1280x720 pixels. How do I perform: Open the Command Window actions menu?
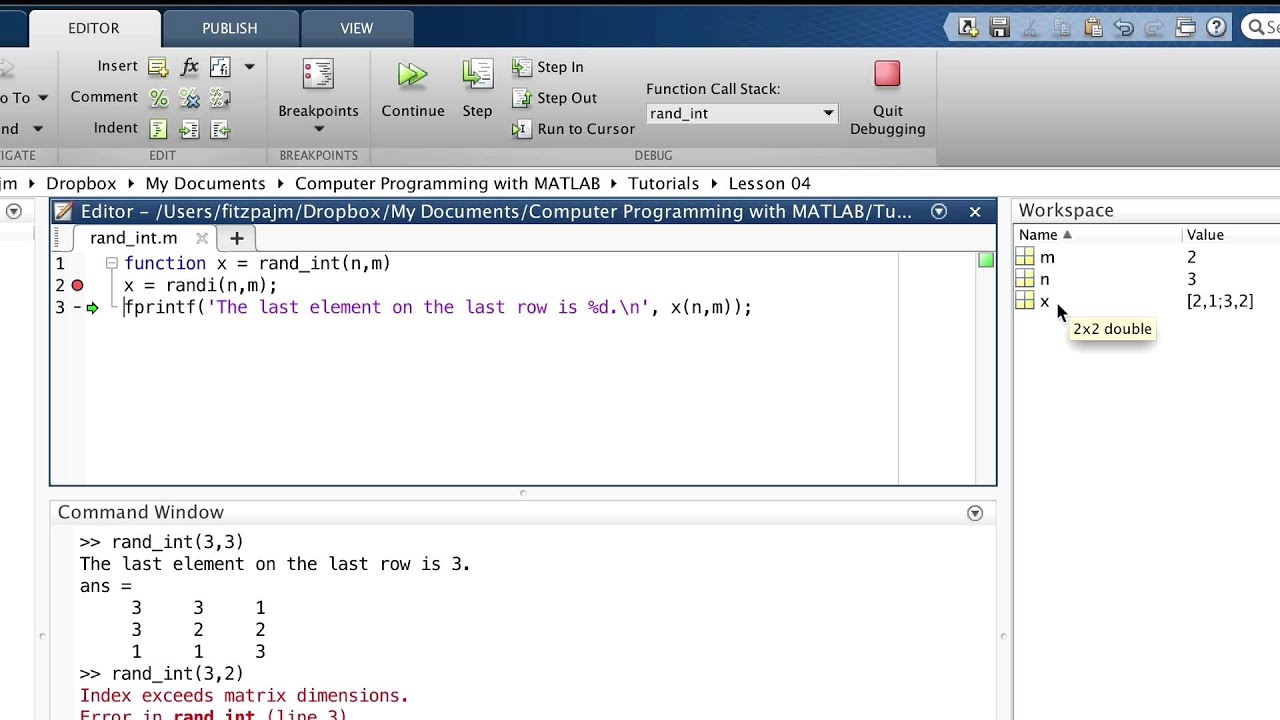tap(975, 513)
